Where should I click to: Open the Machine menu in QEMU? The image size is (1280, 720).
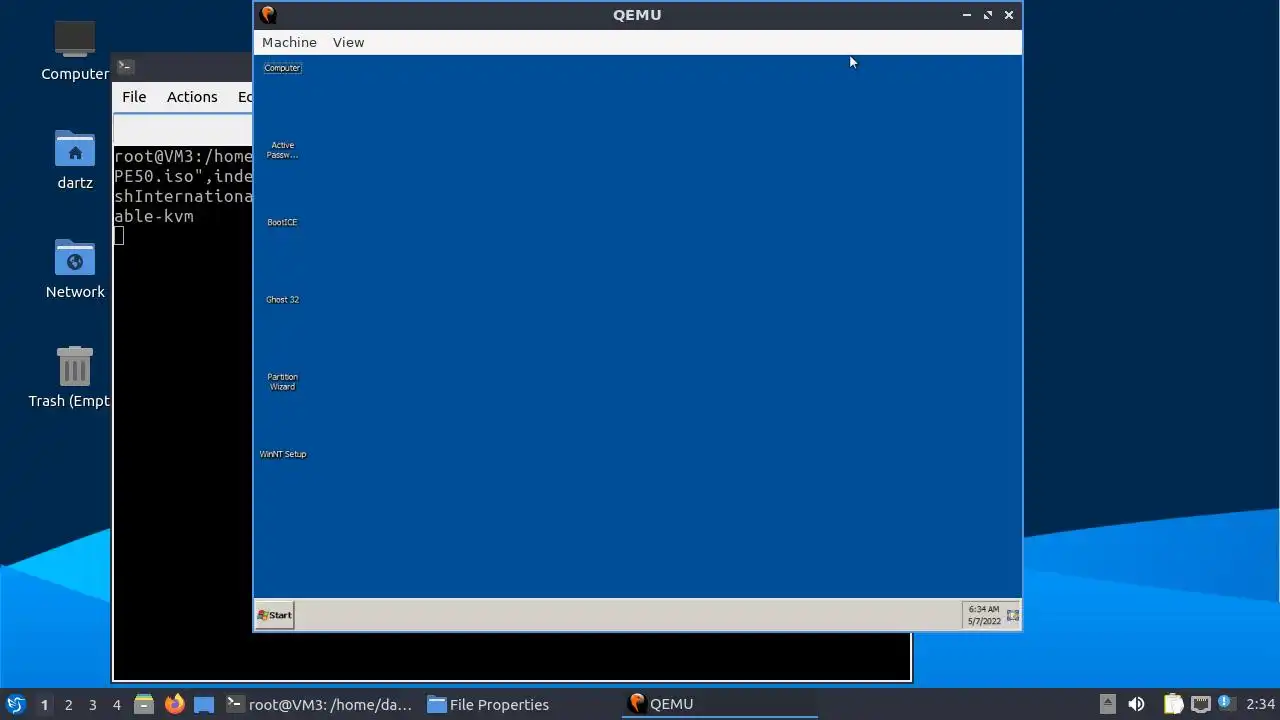[289, 42]
